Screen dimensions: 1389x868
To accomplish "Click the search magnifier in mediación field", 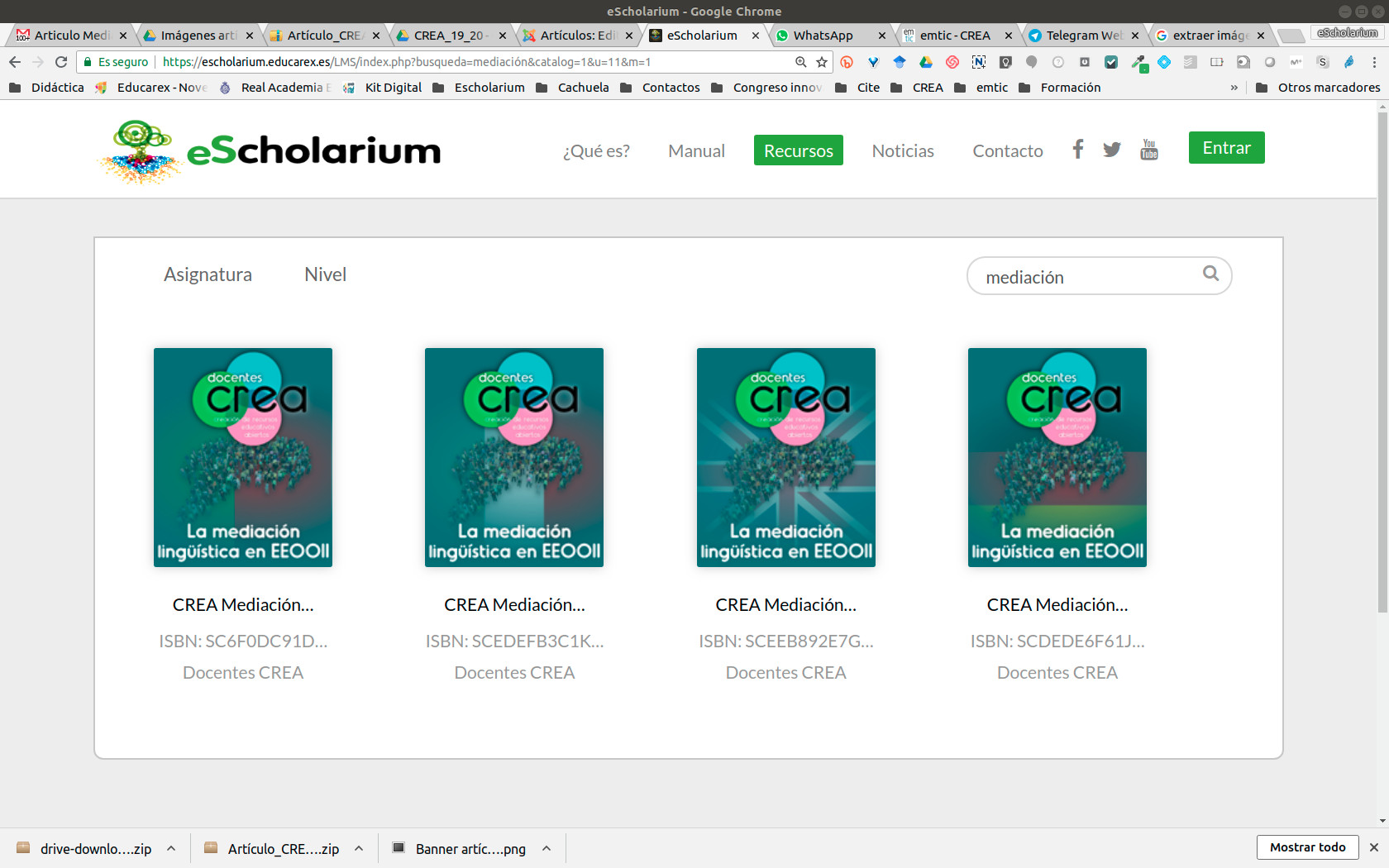I will coord(1210,273).
